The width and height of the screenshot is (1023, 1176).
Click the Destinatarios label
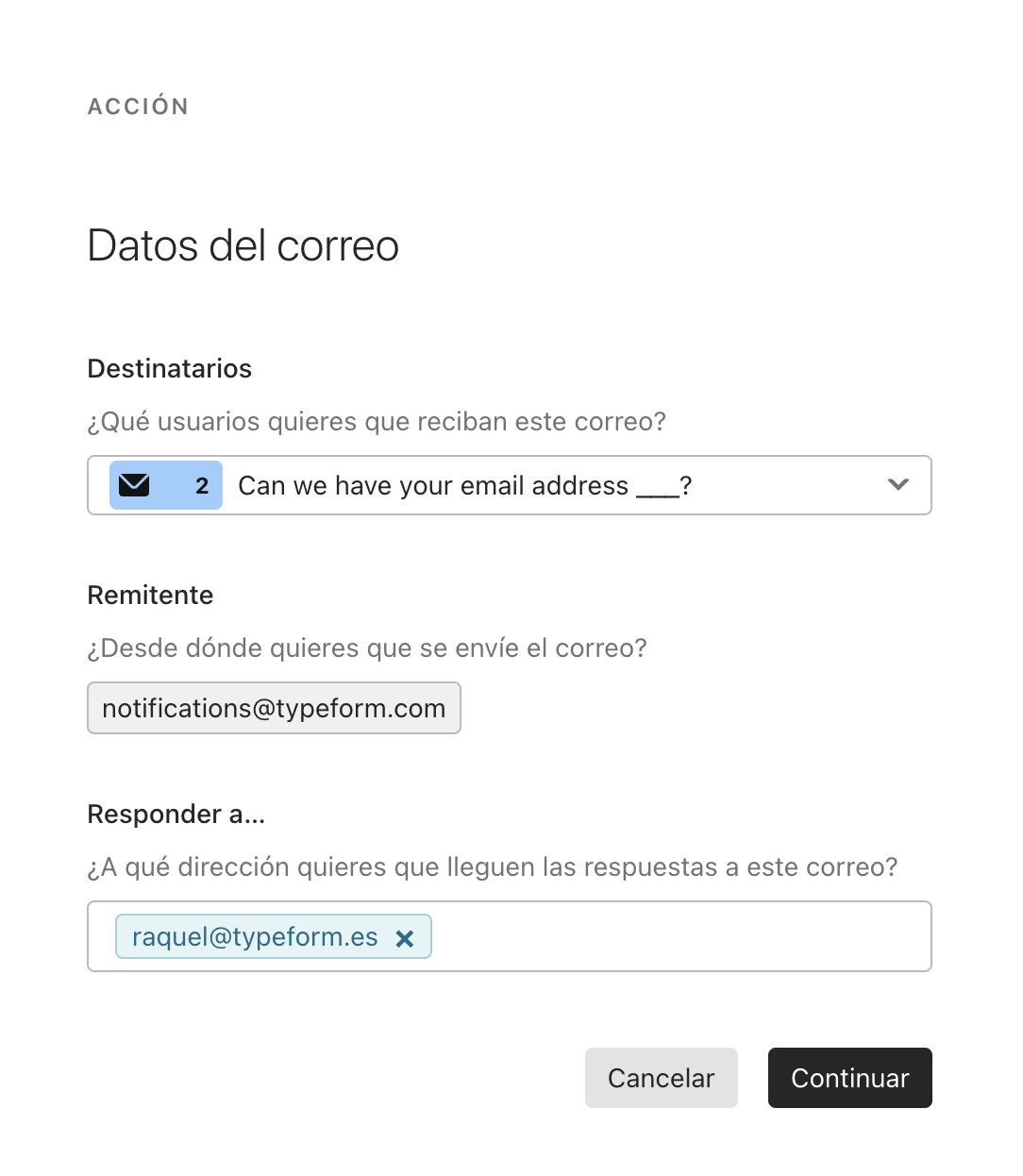(170, 368)
